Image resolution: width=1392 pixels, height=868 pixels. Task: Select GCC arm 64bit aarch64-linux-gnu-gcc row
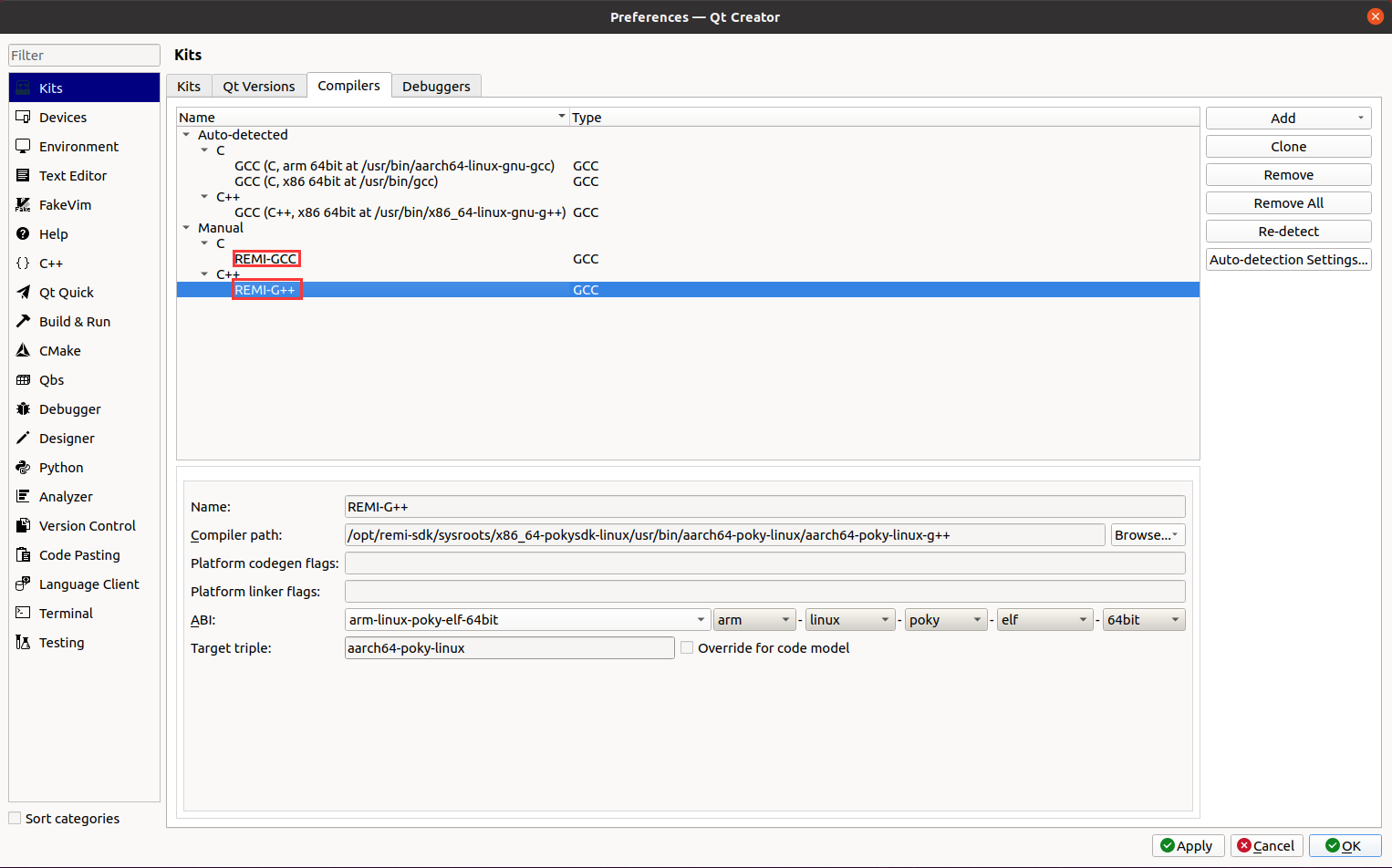[688, 166]
